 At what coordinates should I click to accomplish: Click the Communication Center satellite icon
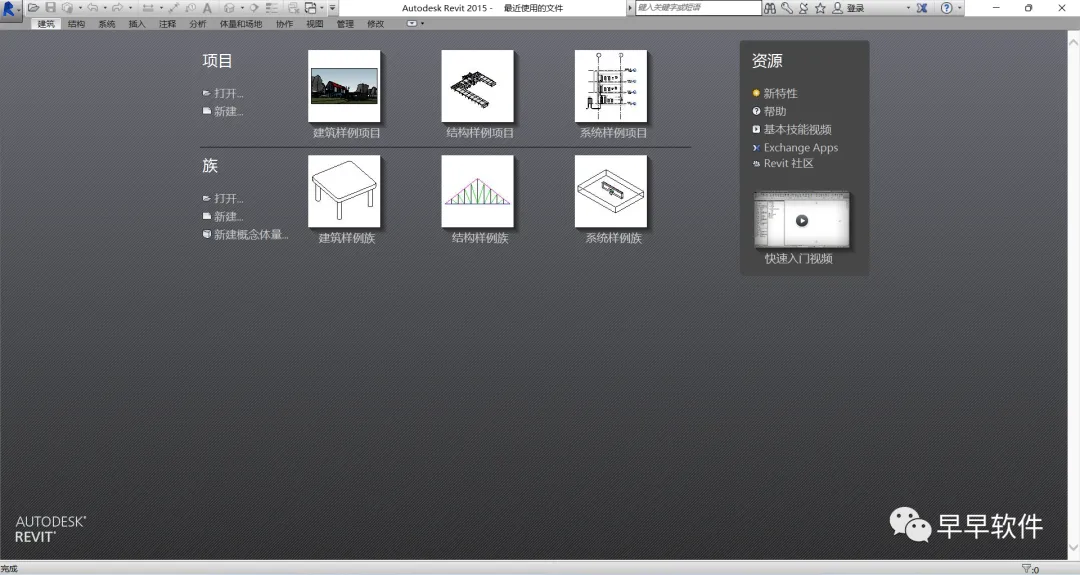803,8
